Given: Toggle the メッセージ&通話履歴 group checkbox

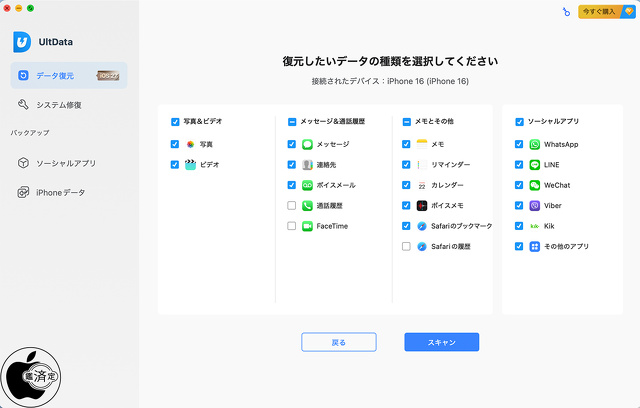Looking at the screenshot, I should [292, 122].
